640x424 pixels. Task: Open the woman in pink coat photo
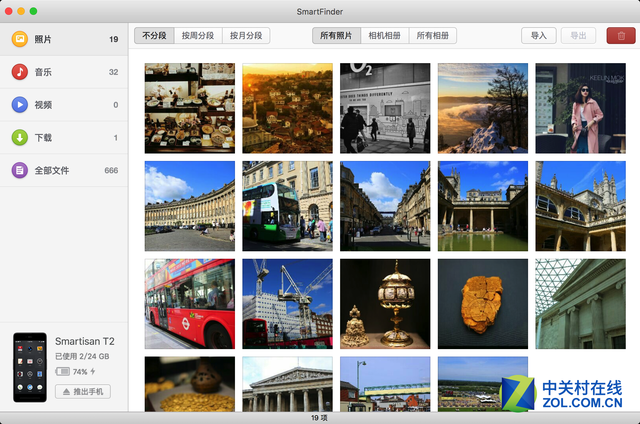(x=580, y=108)
